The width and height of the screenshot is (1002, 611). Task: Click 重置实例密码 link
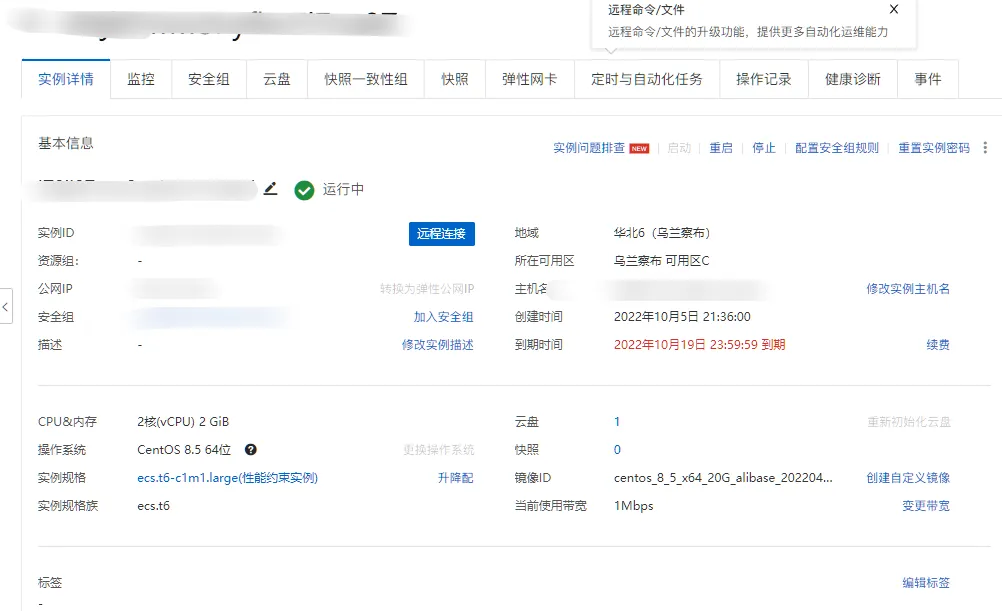point(934,148)
